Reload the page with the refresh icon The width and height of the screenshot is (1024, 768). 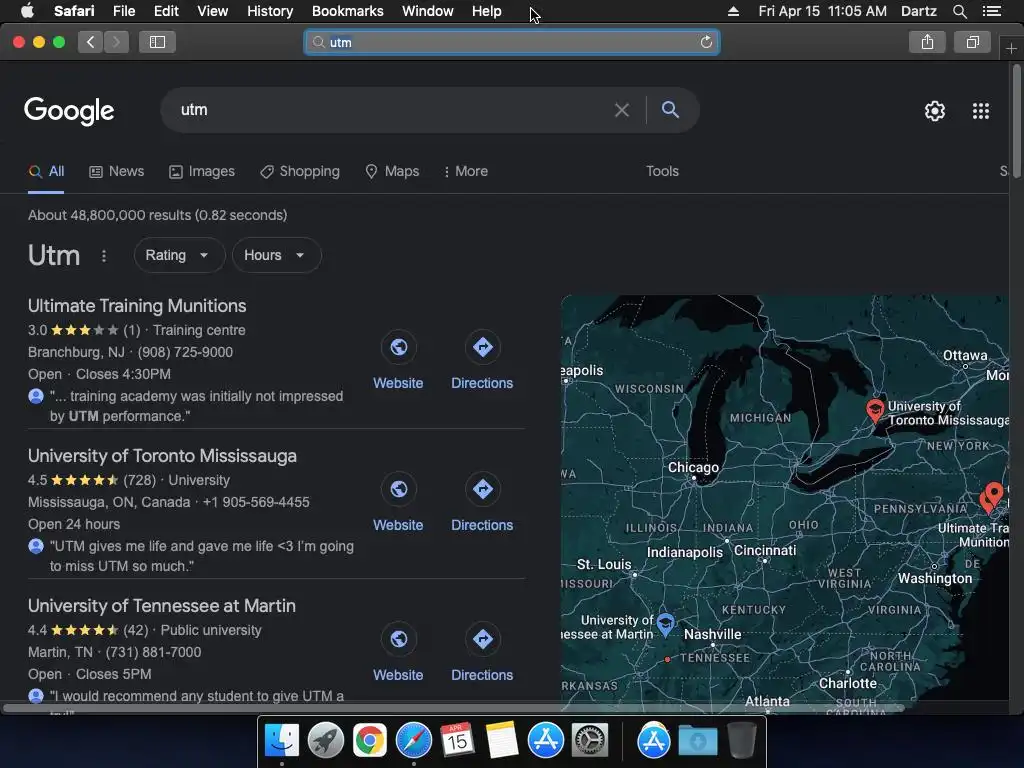pos(706,42)
